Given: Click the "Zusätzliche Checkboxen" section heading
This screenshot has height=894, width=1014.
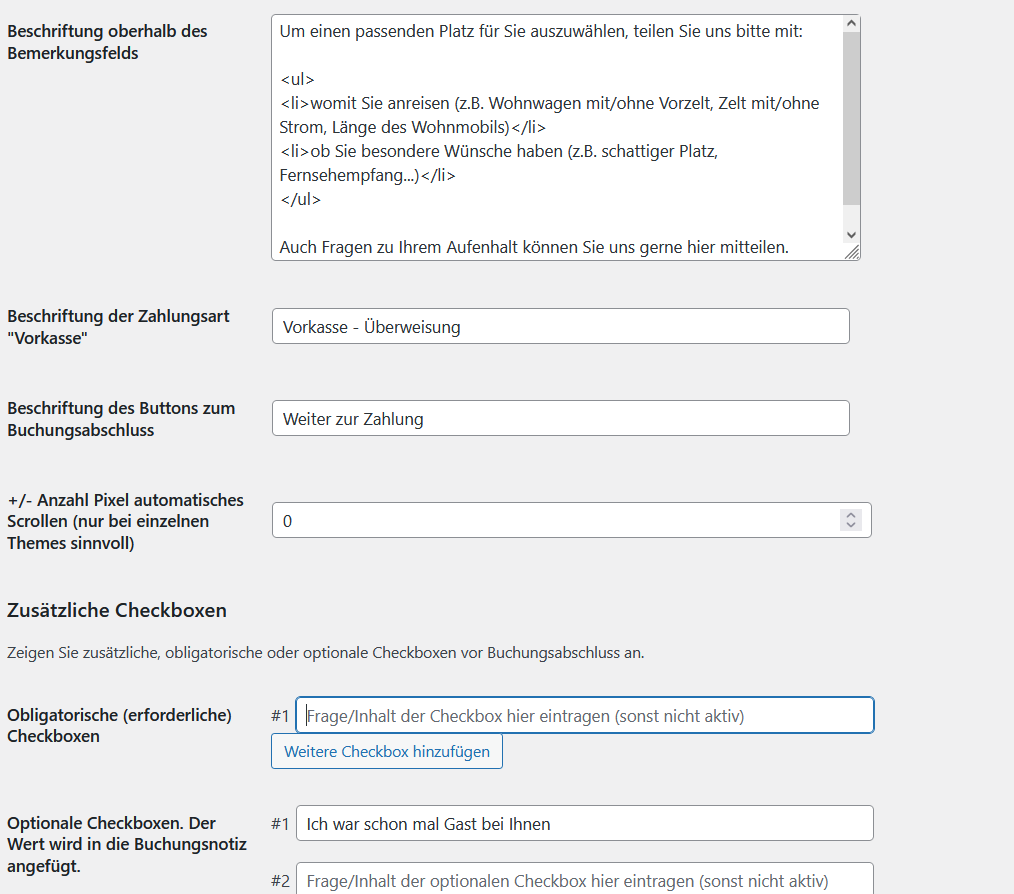Looking at the screenshot, I should (x=117, y=610).
